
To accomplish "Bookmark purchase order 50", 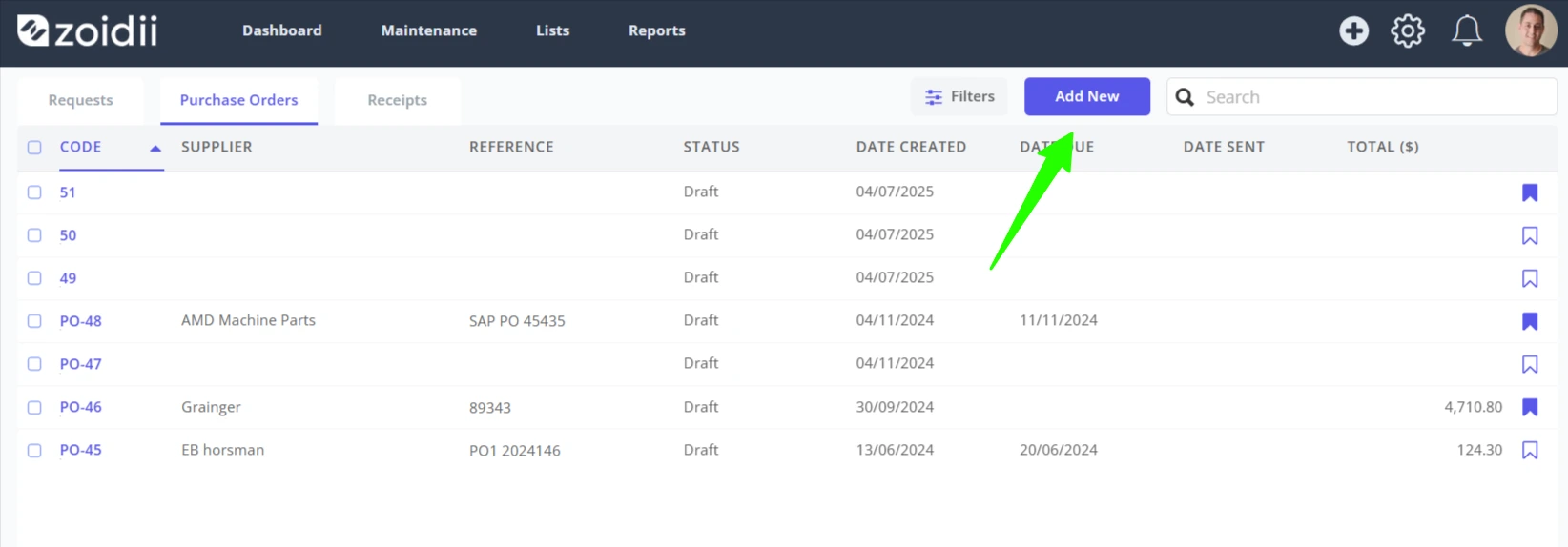I will [1530, 235].
